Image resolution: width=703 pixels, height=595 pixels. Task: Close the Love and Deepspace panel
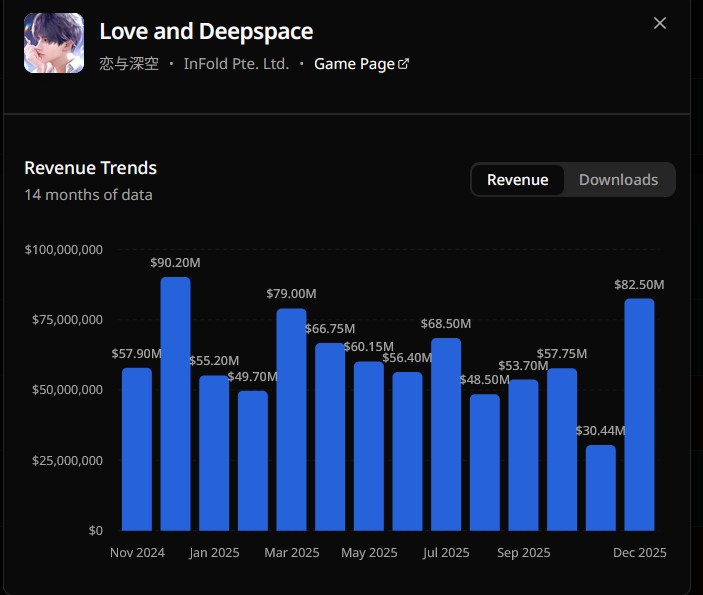click(x=659, y=23)
